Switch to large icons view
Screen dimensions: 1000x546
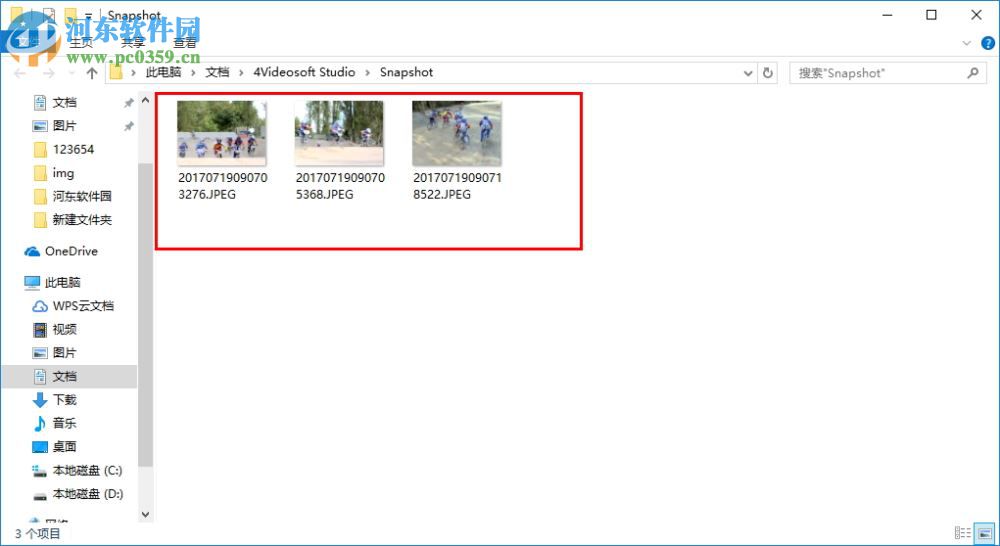(x=985, y=533)
